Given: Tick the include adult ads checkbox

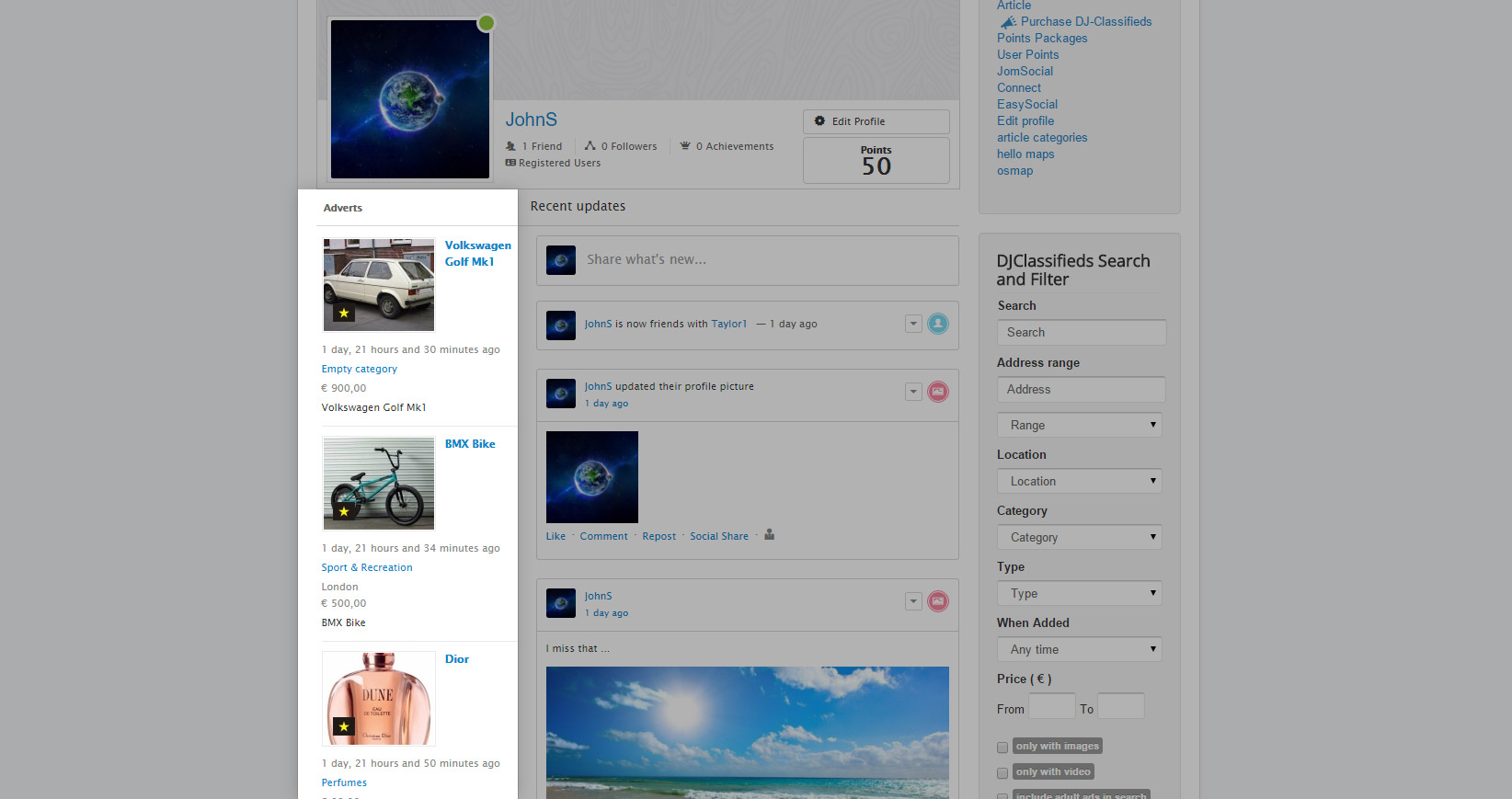Looking at the screenshot, I should pos(1002,795).
